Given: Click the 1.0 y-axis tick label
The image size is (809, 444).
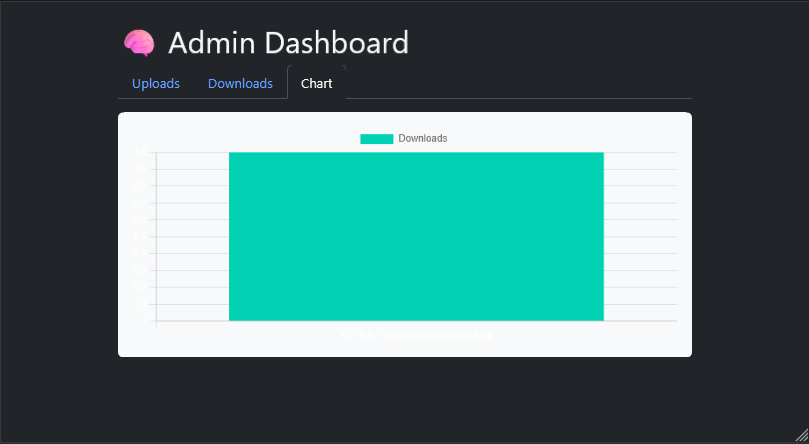Looking at the screenshot, I should tap(141, 153).
